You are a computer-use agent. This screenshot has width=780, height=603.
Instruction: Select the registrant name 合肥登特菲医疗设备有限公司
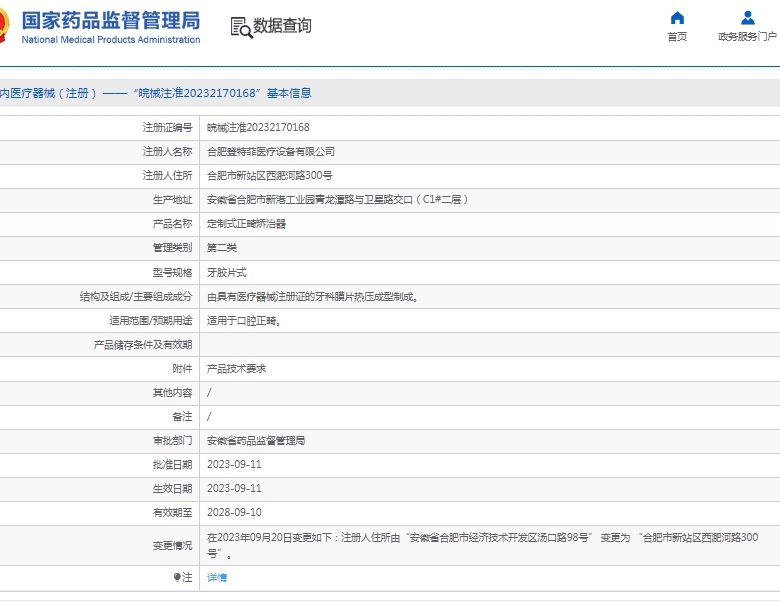click(271, 152)
